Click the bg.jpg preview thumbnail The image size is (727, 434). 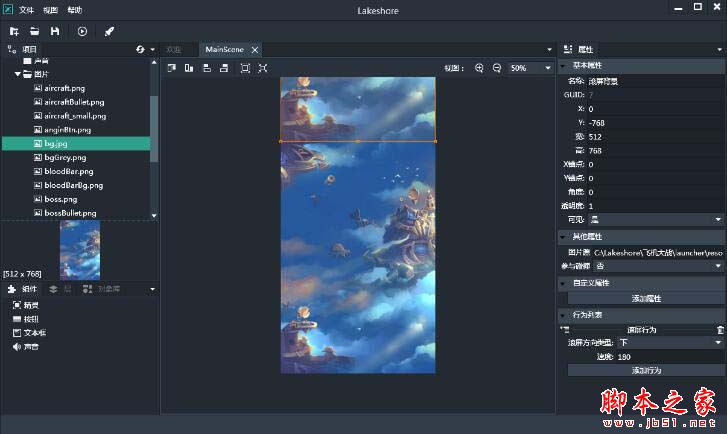tap(80, 249)
